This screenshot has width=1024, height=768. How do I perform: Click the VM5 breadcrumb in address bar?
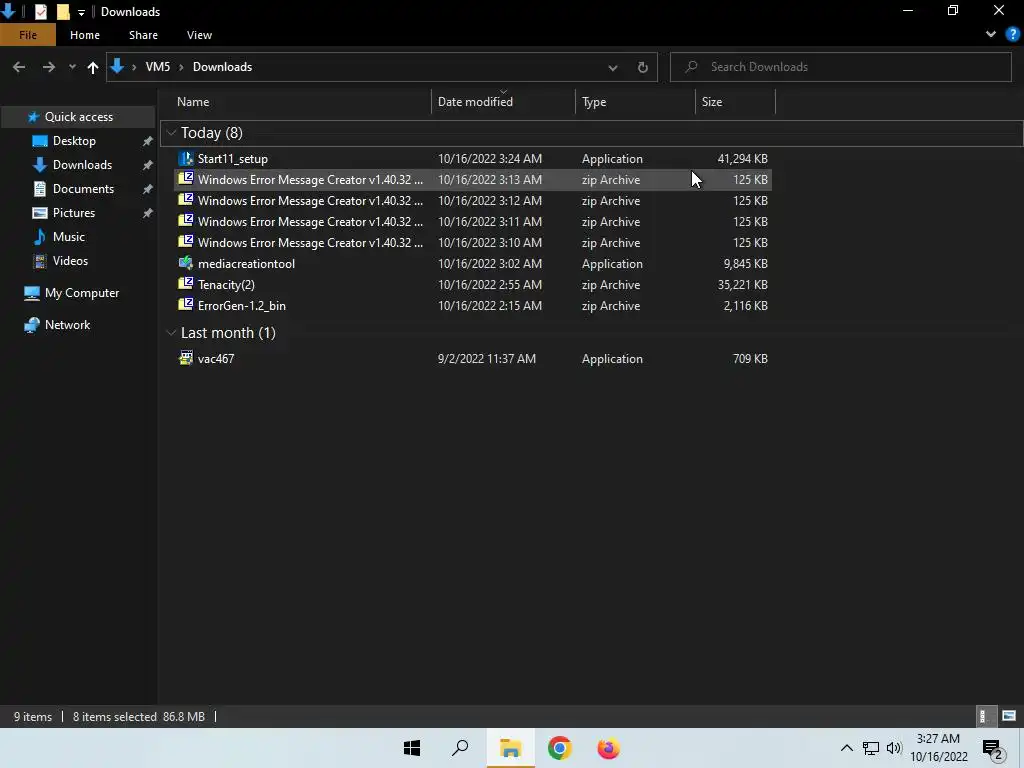157,67
